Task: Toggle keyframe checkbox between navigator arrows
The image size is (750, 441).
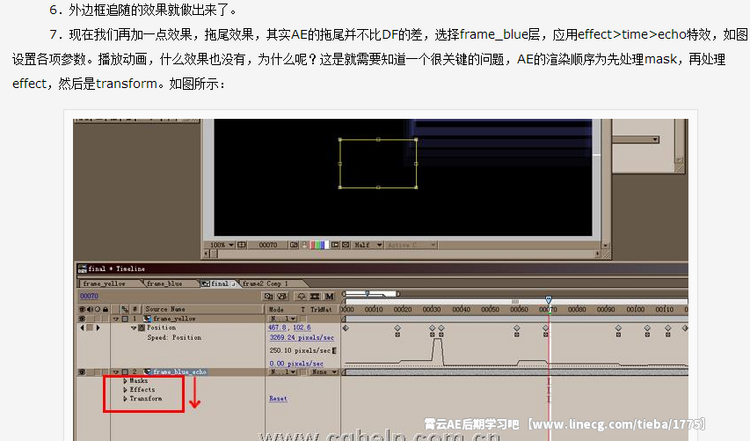Action: pos(90,328)
